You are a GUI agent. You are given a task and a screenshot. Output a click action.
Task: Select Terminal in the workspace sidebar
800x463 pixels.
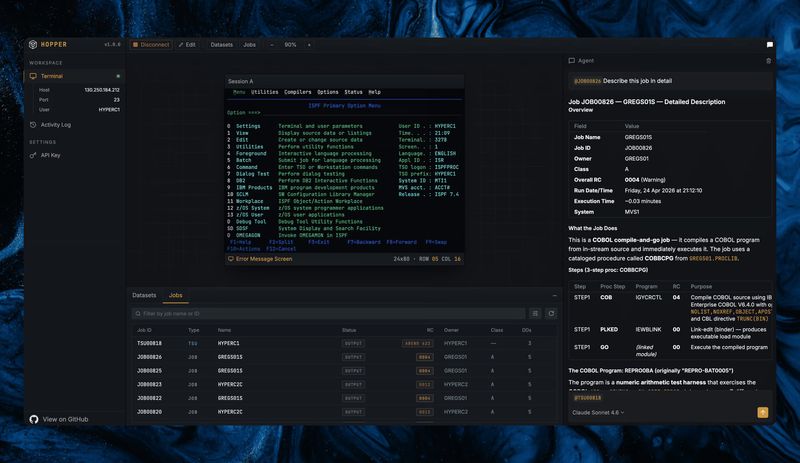(74, 76)
